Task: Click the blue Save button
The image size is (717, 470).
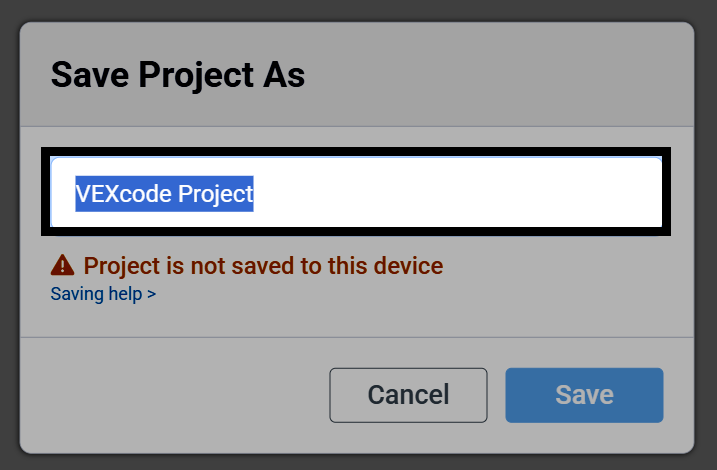Action: pos(584,395)
